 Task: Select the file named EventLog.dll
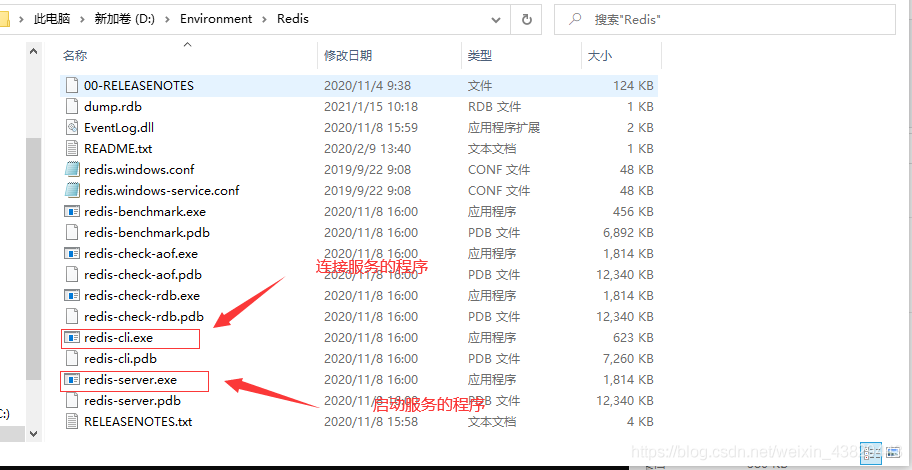coord(119,127)
